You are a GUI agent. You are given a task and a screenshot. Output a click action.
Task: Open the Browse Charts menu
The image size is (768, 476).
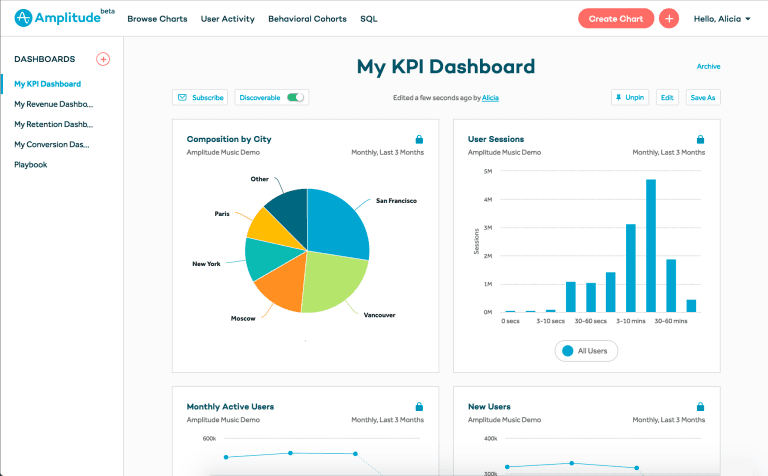tap(157, 18)
